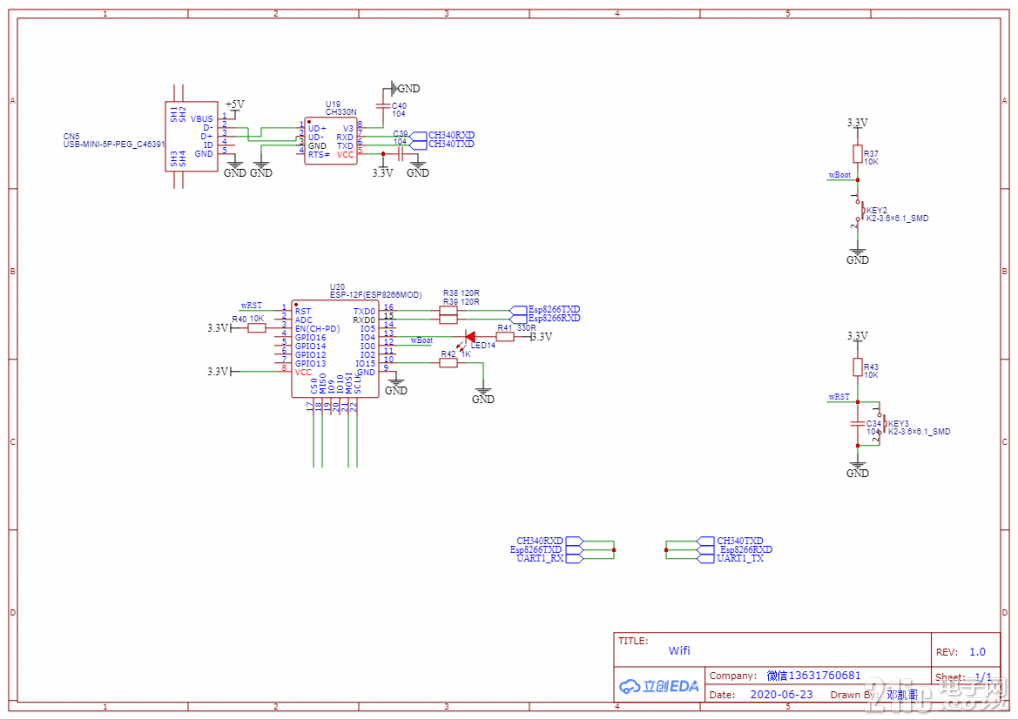Viewport: 1018px width, 720px height.
Task: Select Esp8266TXD net port beside R38
Action: click(545, 310)
